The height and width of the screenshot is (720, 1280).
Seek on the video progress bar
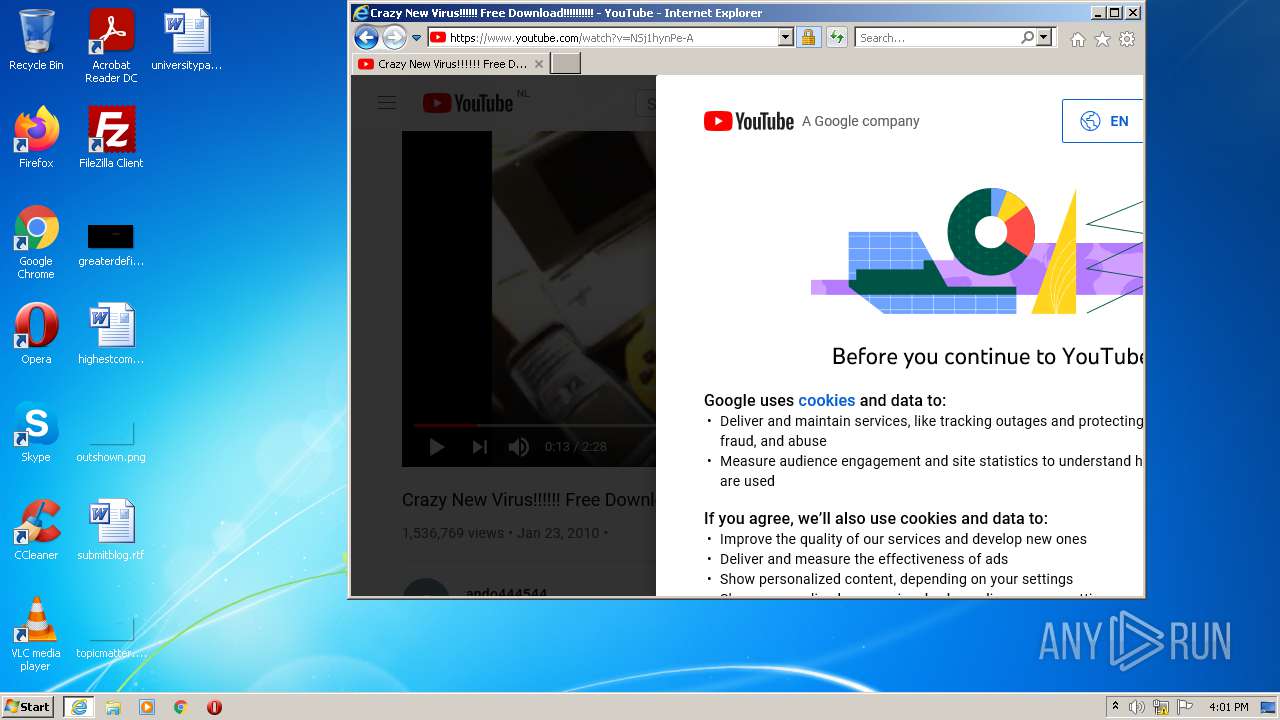coord(534,426)
